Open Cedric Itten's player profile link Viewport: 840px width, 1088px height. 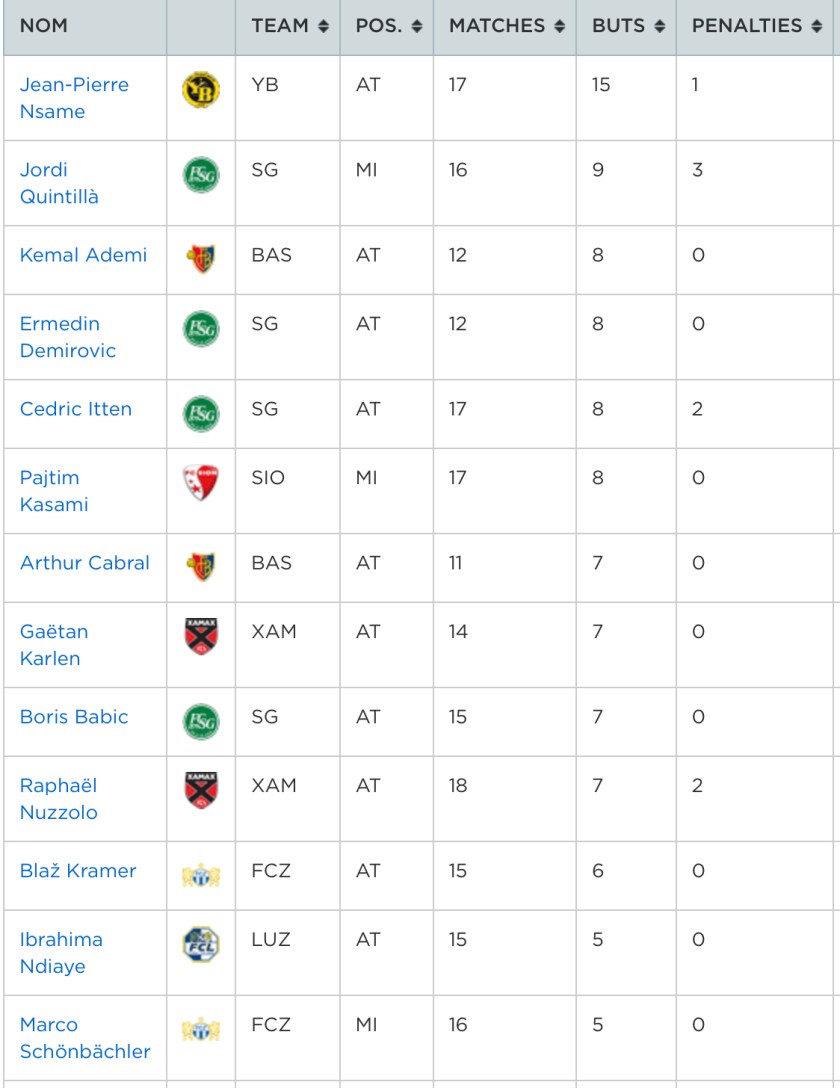click(75, 409)
